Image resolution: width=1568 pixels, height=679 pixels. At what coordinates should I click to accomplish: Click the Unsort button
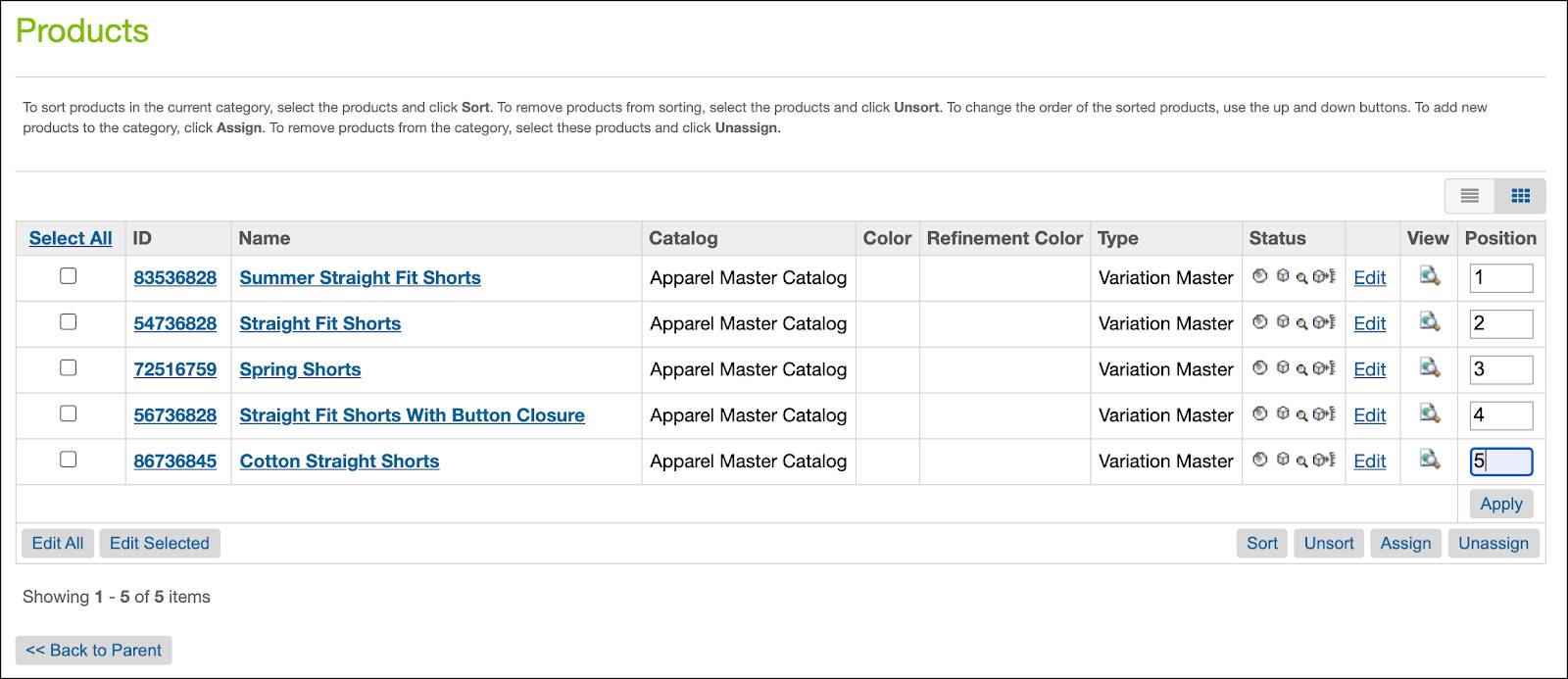(1329, 543)
